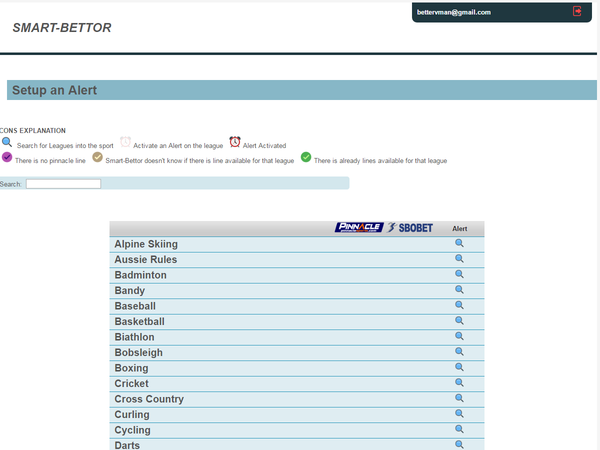The height and width of the screenshot is (450, 600).
Task: Click the SBOBET logo in table header
Action: click(x=410, y=228)
